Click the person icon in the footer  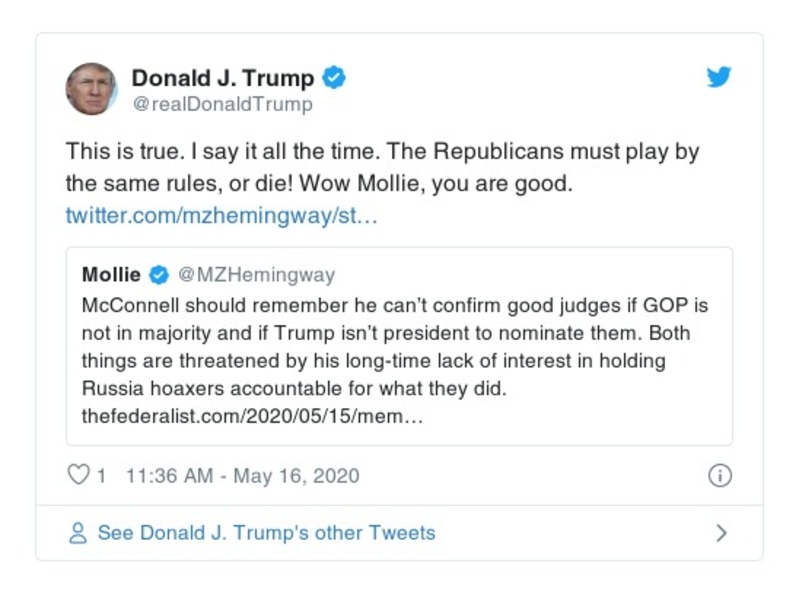(x=78, y=533)
